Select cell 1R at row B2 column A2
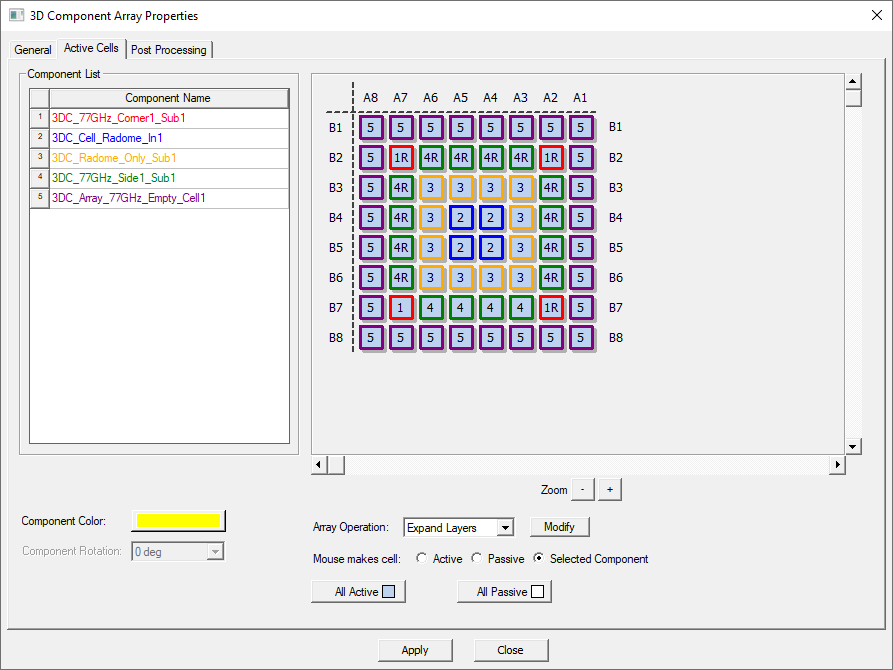The image size is (893, 670). [551, 158]
